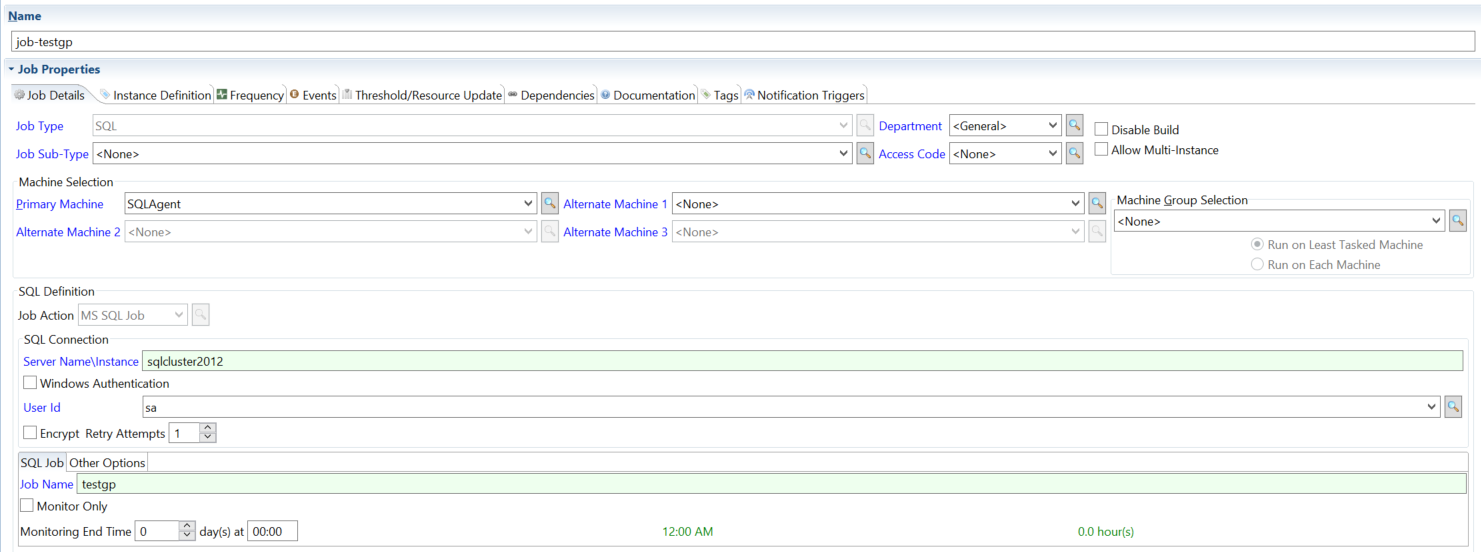Tick the Encrypt checkbox
Screen dimensions: 1481x552
(x=30, y=433)
